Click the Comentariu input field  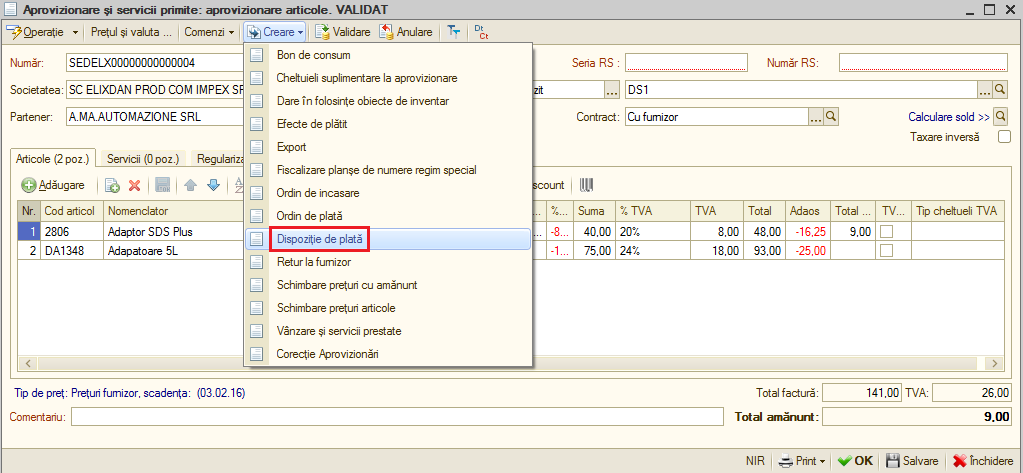click(x=397, y=417)
